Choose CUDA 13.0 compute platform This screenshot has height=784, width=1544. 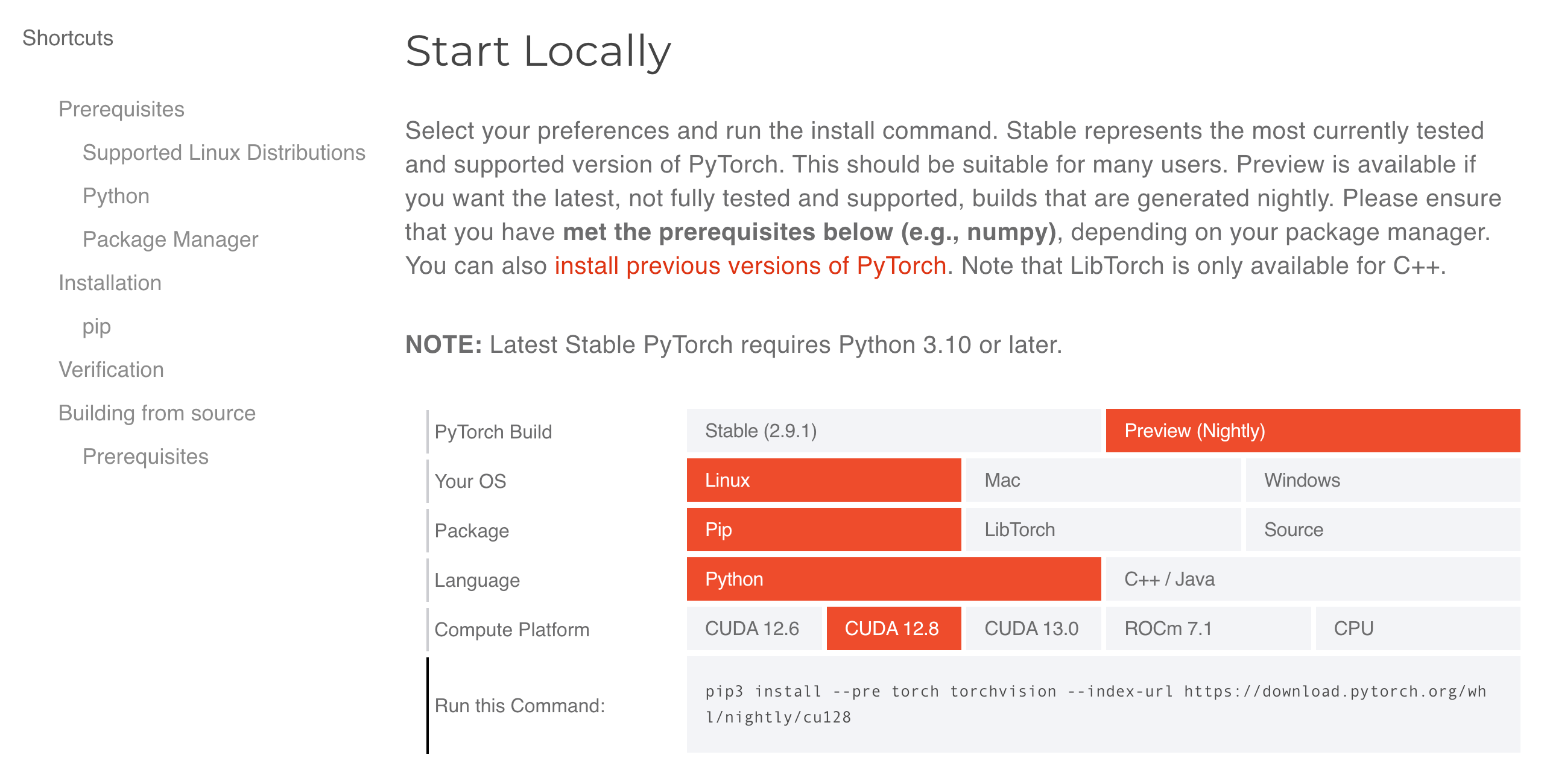[x=1033, y=628]
